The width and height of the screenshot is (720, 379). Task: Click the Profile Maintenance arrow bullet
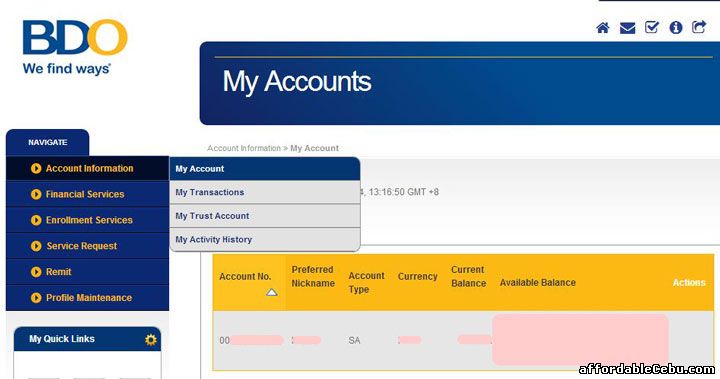[x=36, y=298]
